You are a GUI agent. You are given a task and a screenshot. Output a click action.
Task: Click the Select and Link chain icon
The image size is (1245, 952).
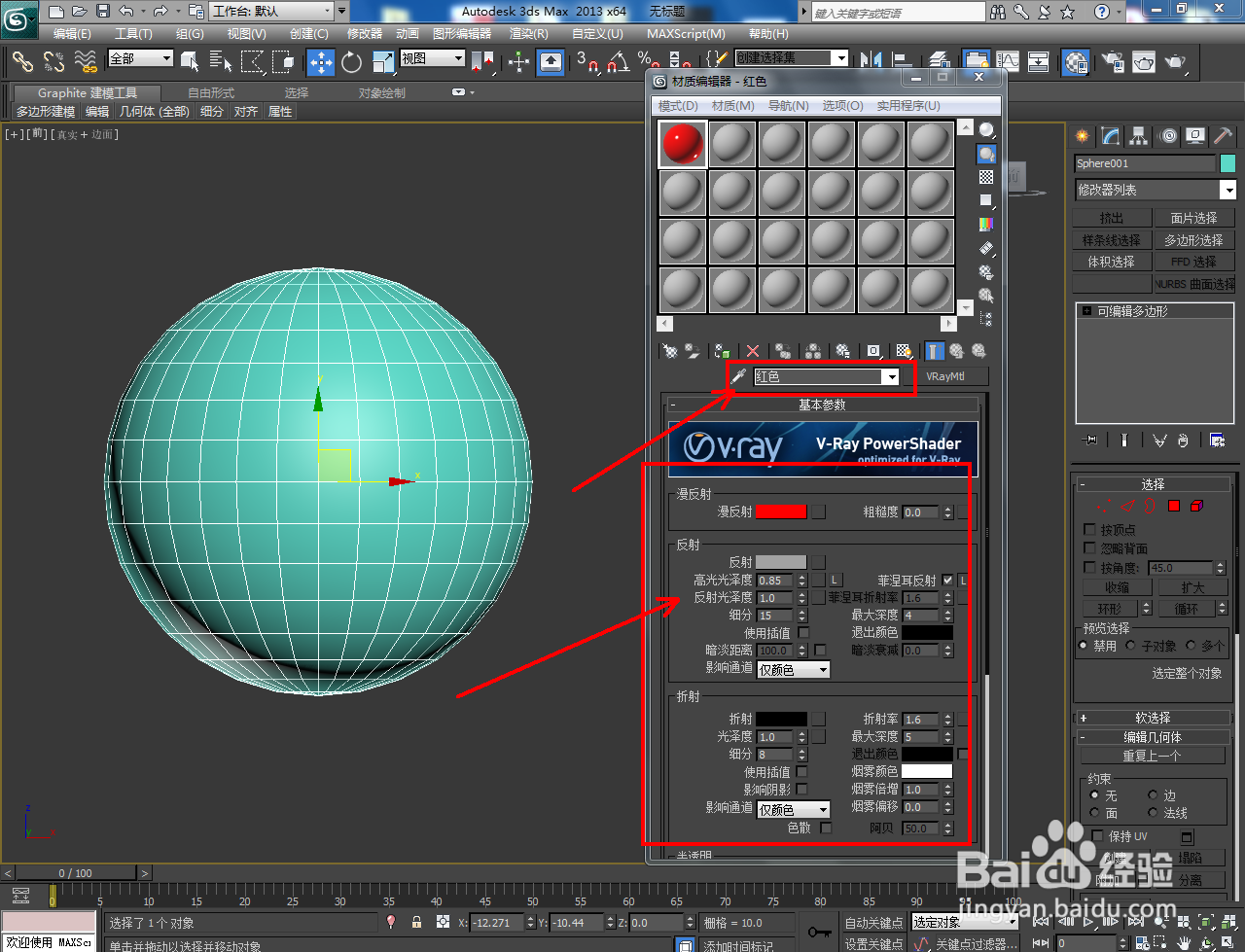[22, 62]
